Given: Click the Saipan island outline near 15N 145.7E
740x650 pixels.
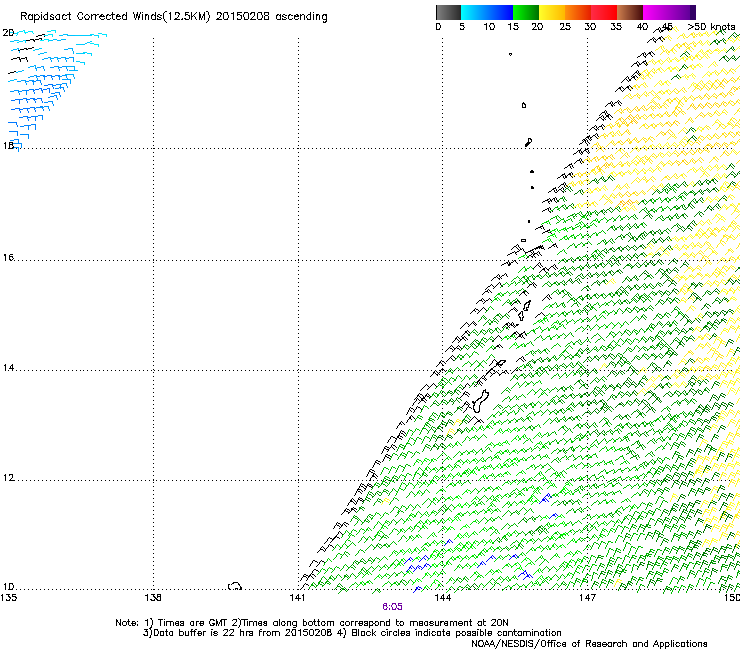Looking at the screenshot, I should click(x=527, y=306).
